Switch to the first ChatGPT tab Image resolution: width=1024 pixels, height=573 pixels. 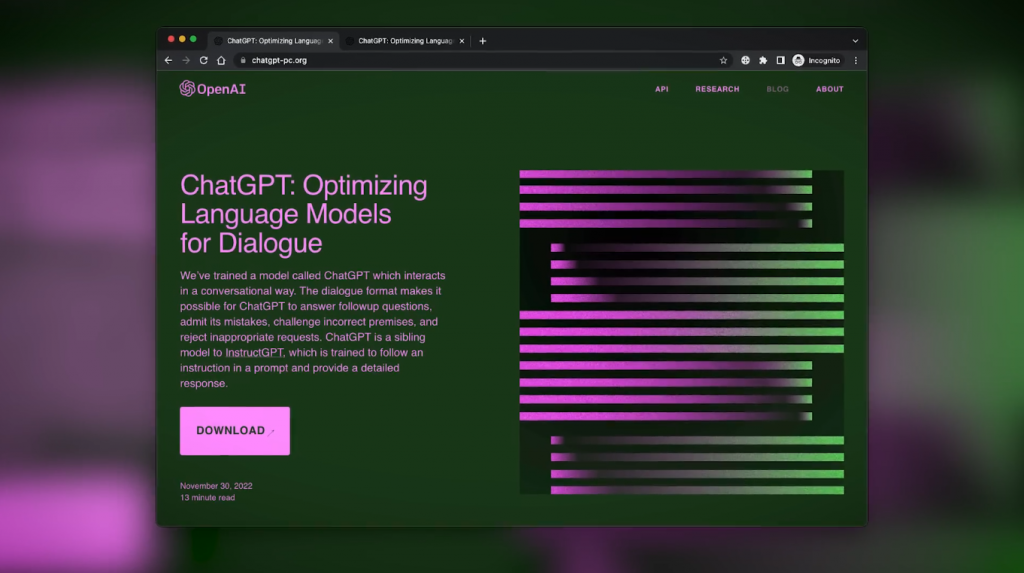click(x=274, y=41)
